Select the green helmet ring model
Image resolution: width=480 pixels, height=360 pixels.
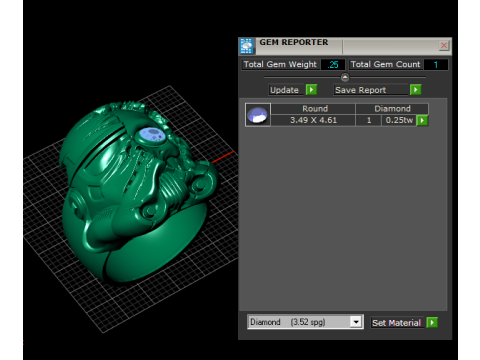pos(138,193)
